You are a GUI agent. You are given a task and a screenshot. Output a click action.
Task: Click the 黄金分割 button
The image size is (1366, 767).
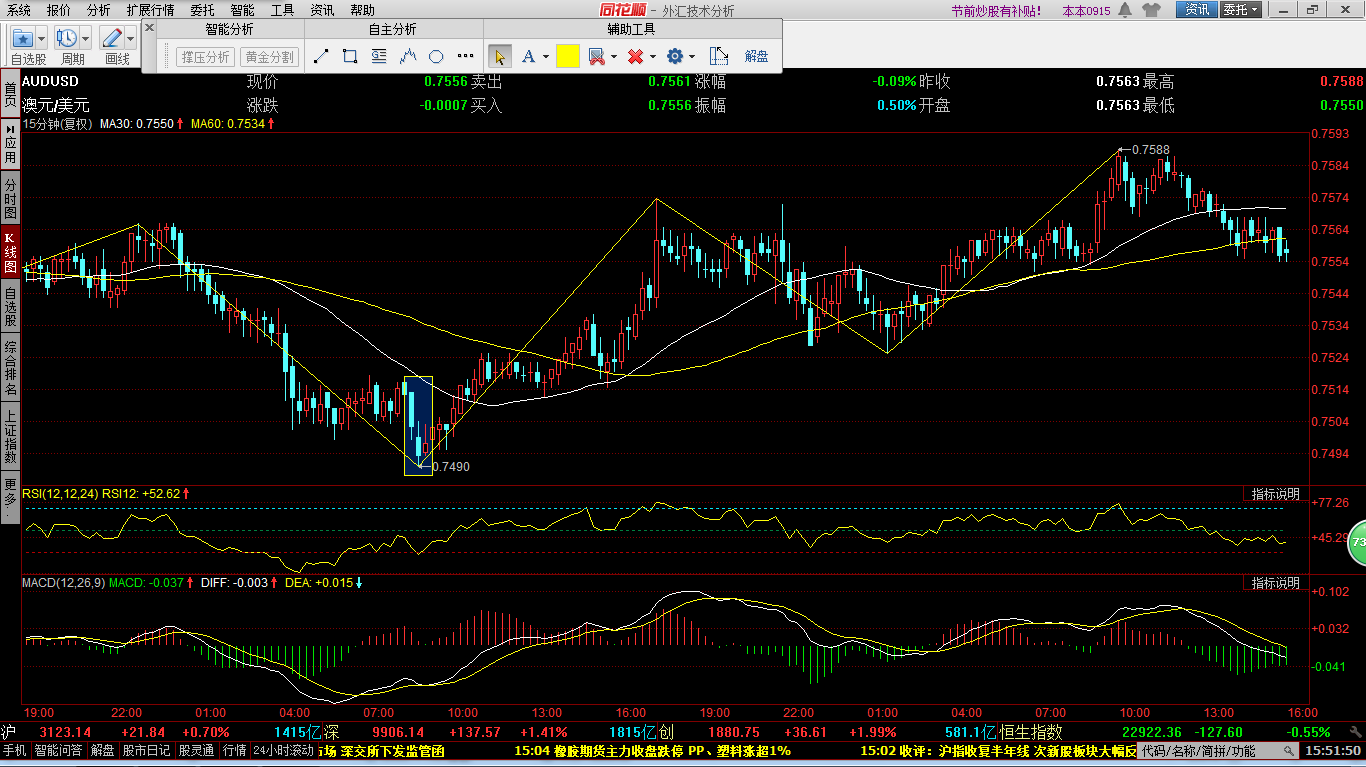pos(270,57)
